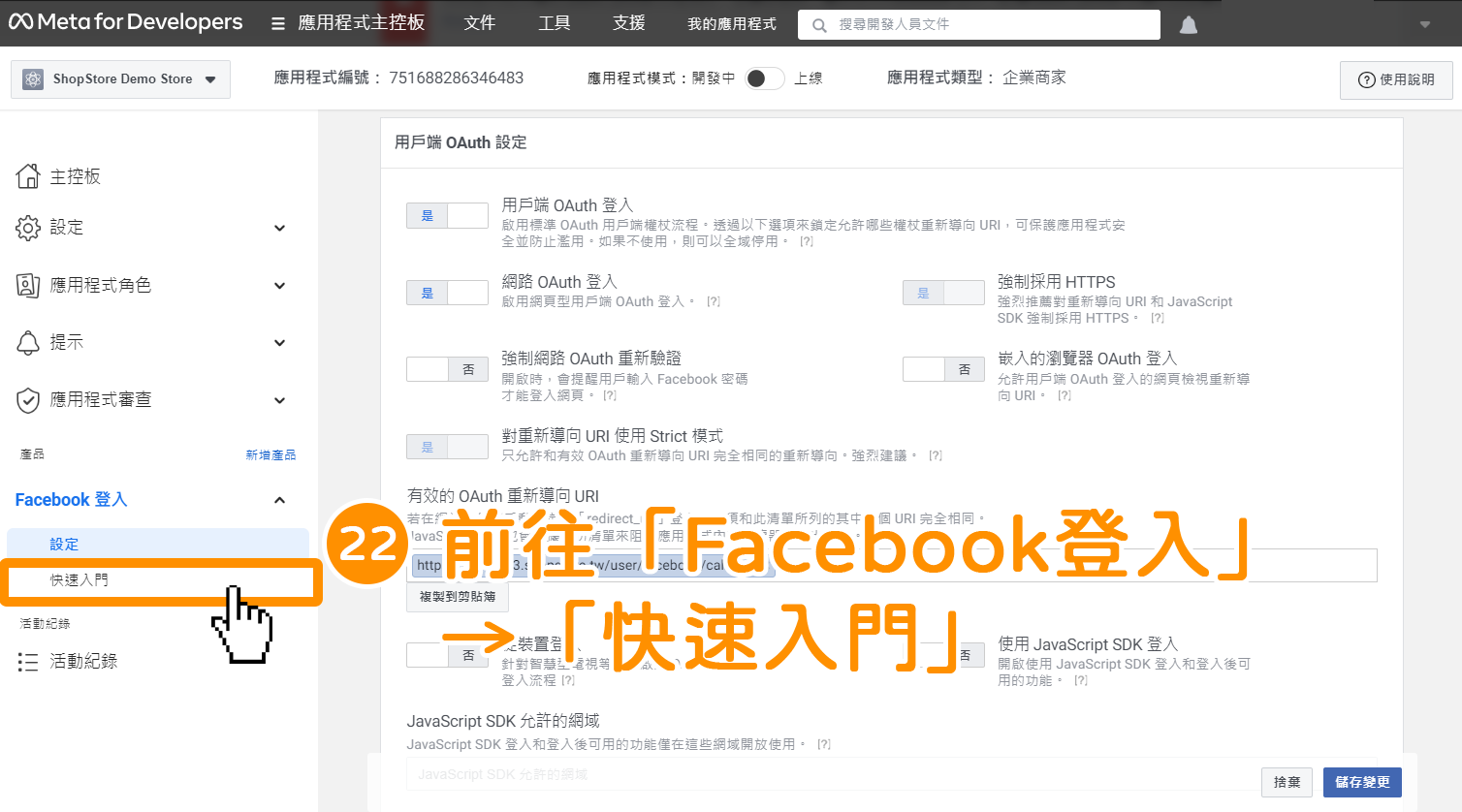Open the hamburger menu icon
This screenshot has width=1462, height=812.
278,23
